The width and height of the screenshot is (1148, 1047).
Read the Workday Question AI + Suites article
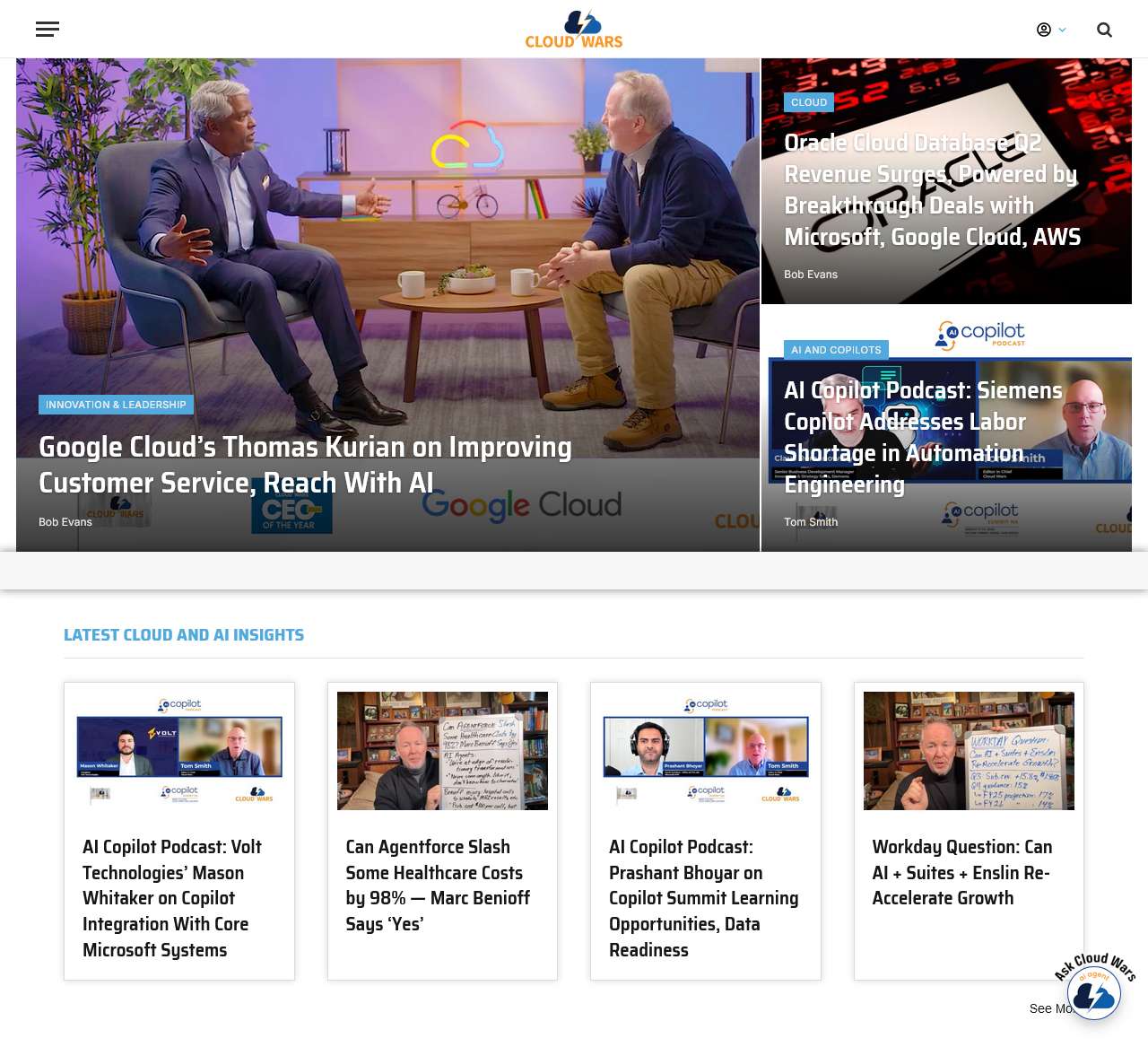[x=962, y=872]
